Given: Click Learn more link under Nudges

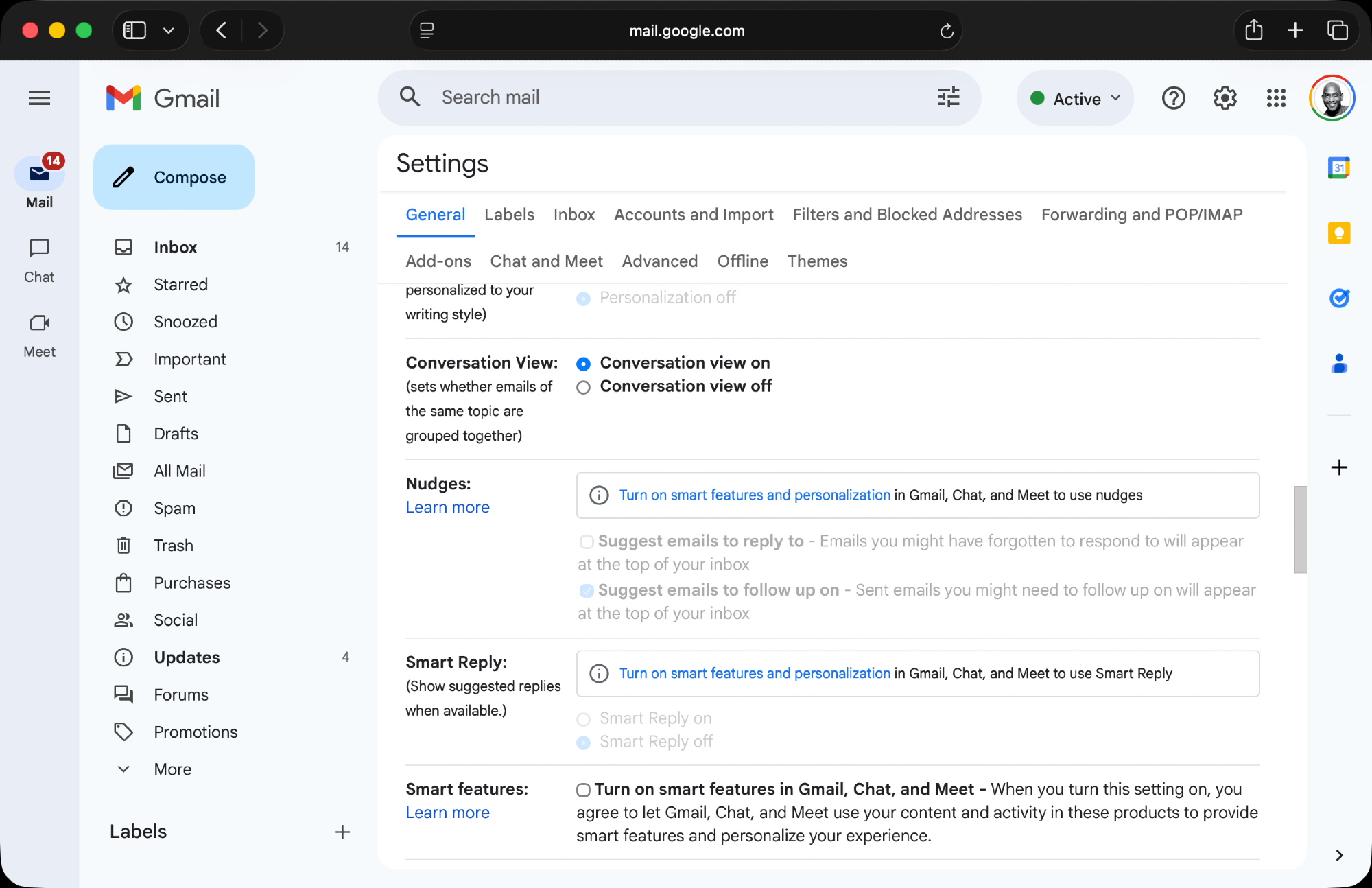Looking at the screenshot, I should click(x=447, y=507).
